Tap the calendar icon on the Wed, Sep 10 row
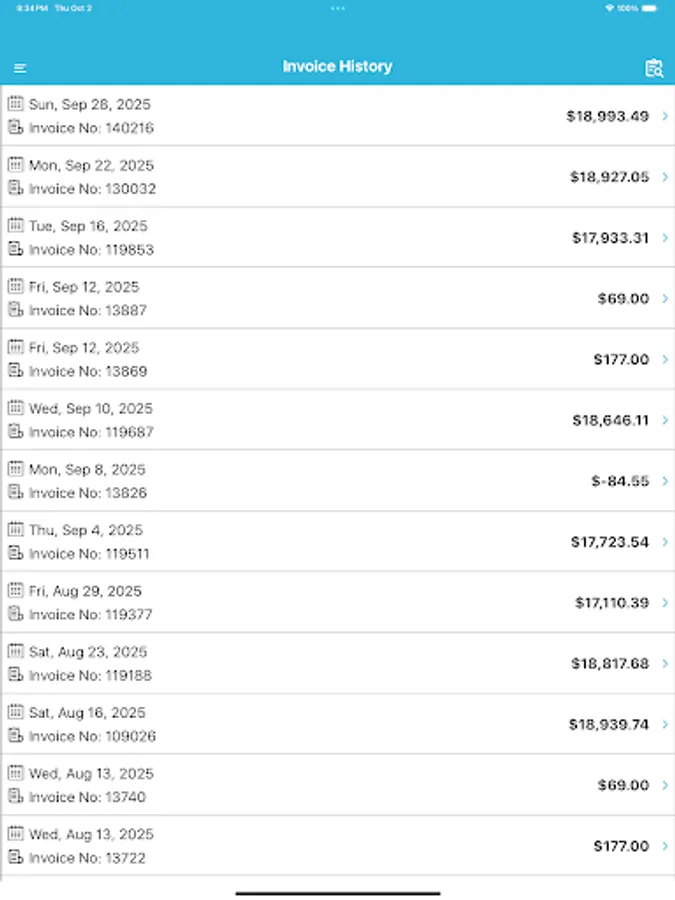The height and width of the screenshot is (900, 675). (15, 408)
